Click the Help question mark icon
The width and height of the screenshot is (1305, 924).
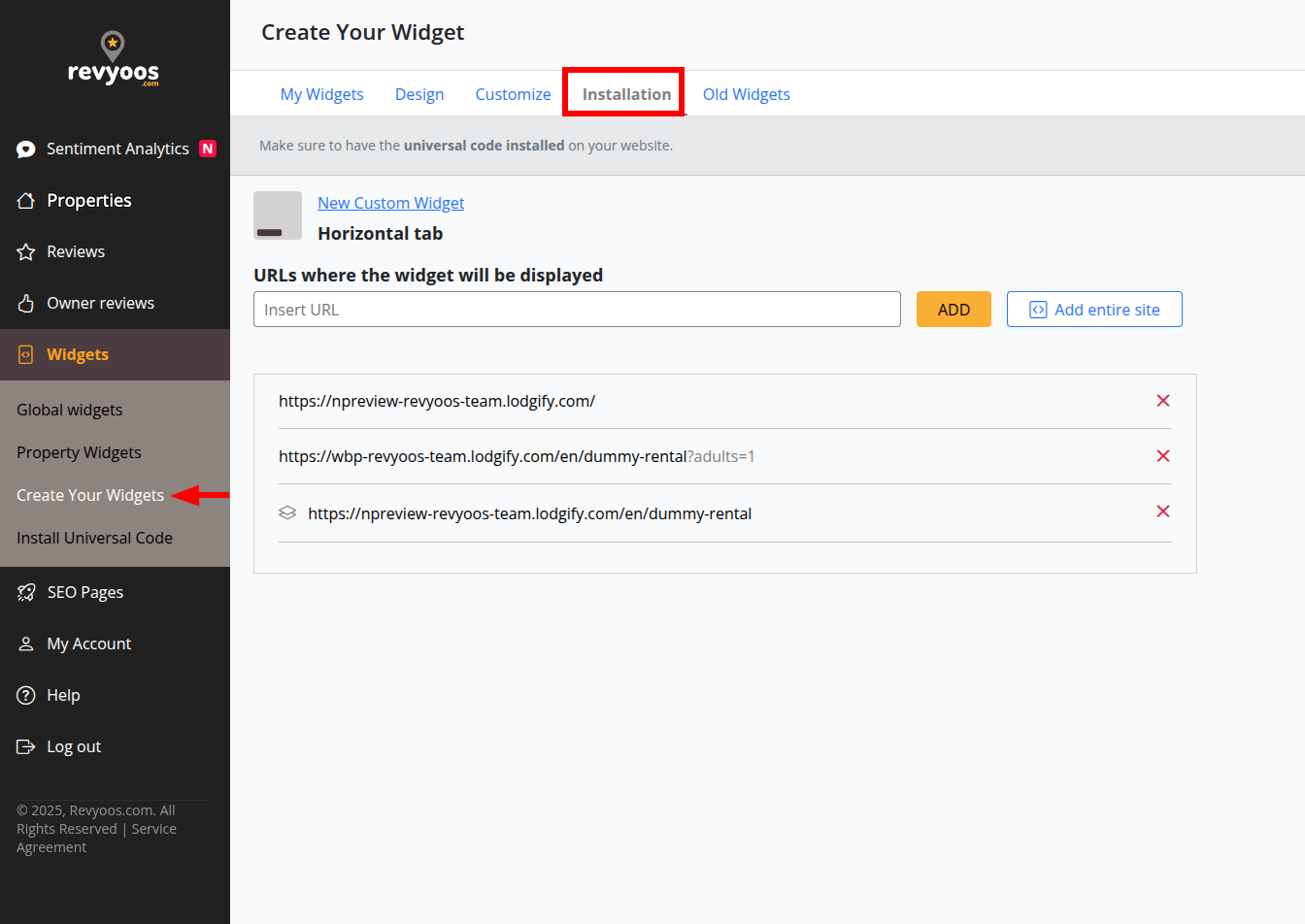click(26, 695)
